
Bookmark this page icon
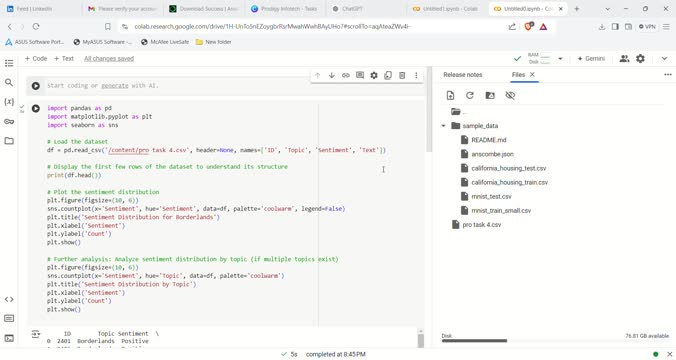pos(108,27)
